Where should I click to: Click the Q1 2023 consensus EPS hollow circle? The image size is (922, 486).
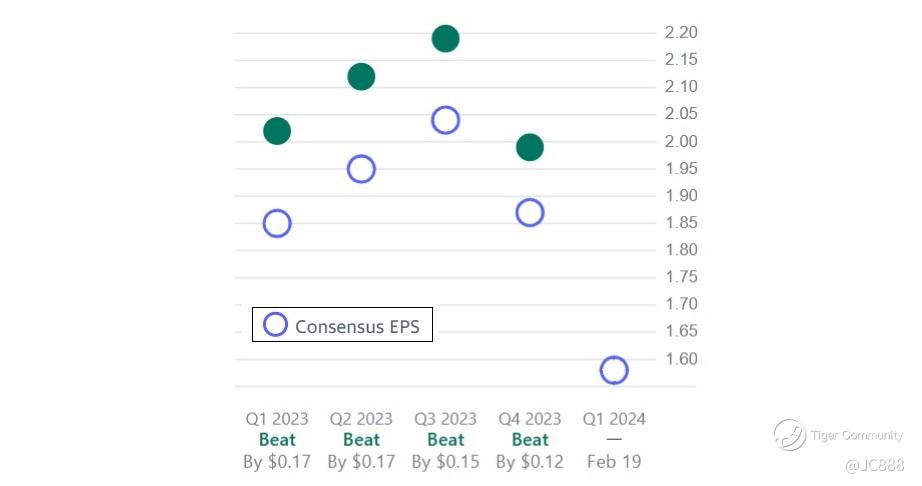click(277, 223)
